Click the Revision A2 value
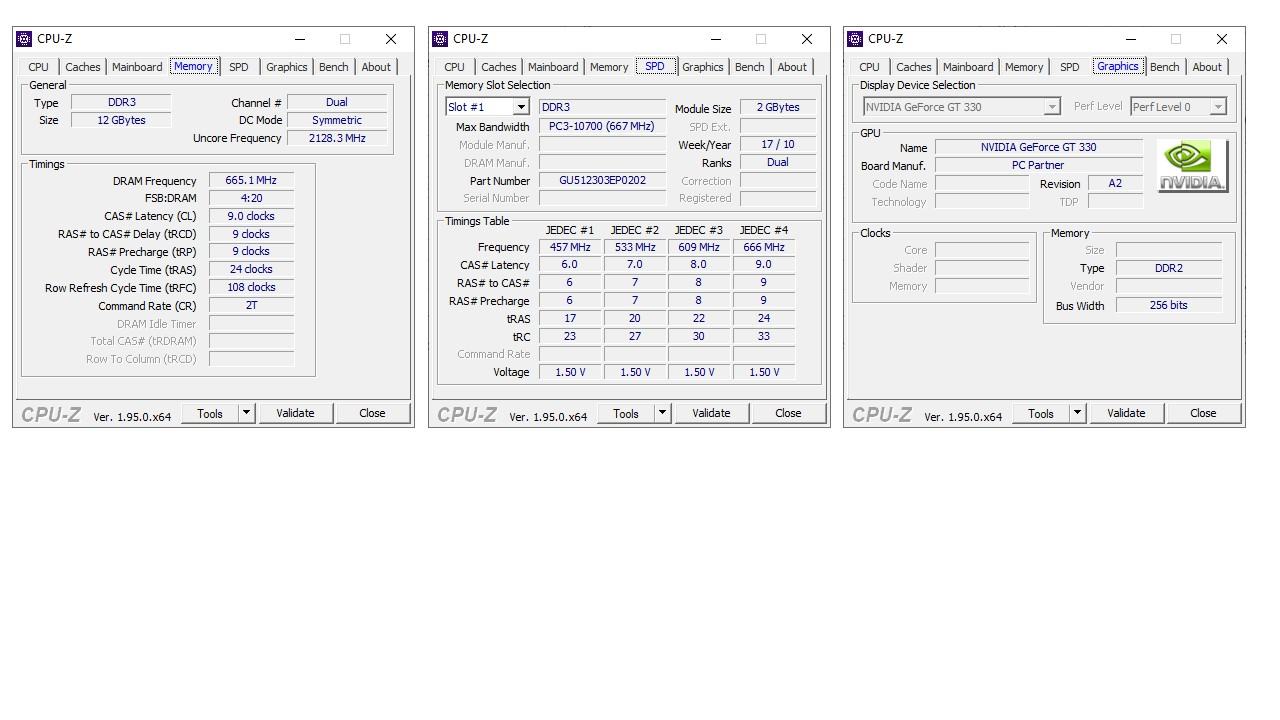This screenshot has height=720, width=1280. pos(1115,184)
